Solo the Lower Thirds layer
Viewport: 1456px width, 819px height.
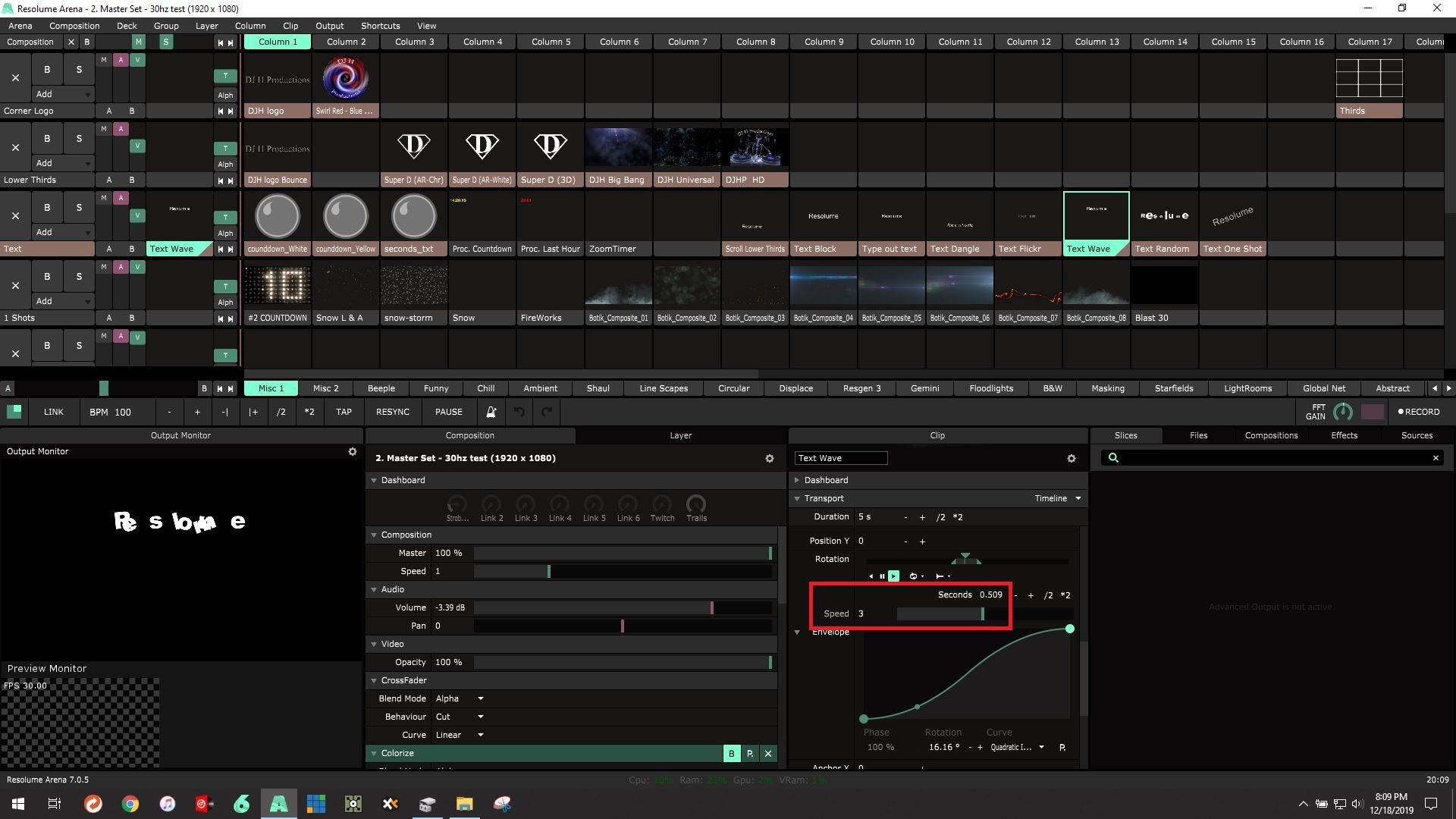(x=79, y=139)
